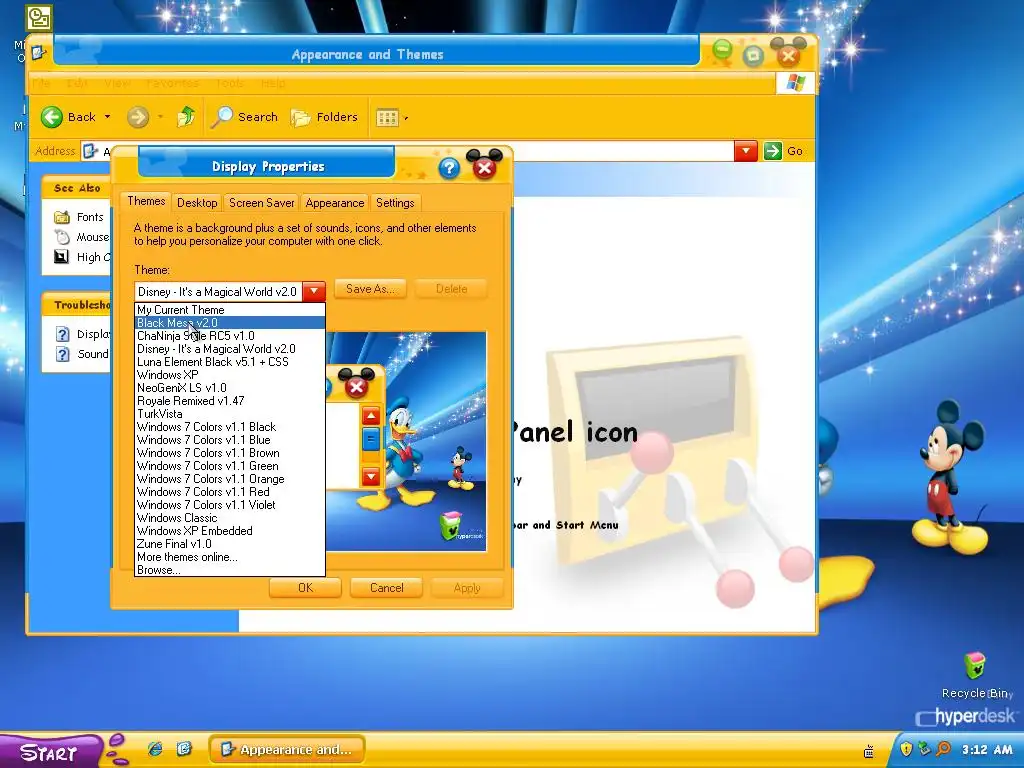The image size is (1024, 768).
Task: Click the theme preview image
Action: coord(406,441)
